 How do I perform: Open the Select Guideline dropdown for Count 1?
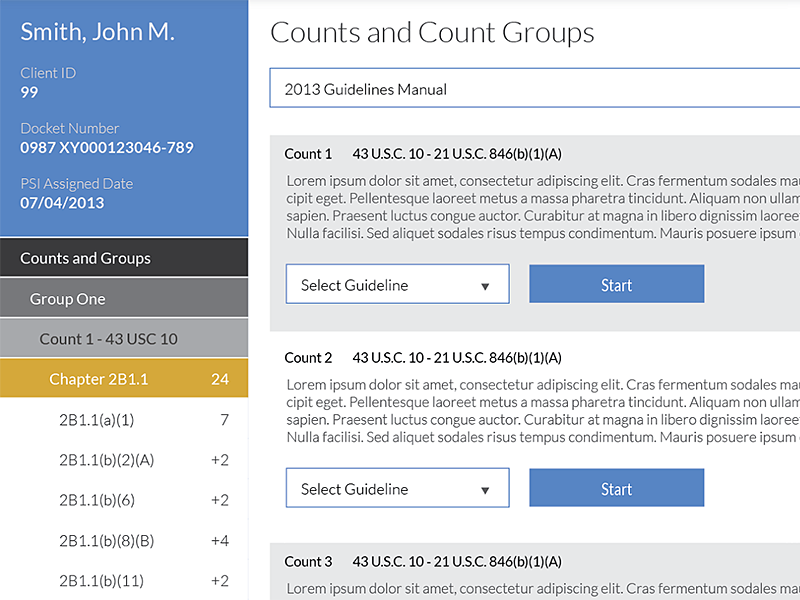pos(397,283)
